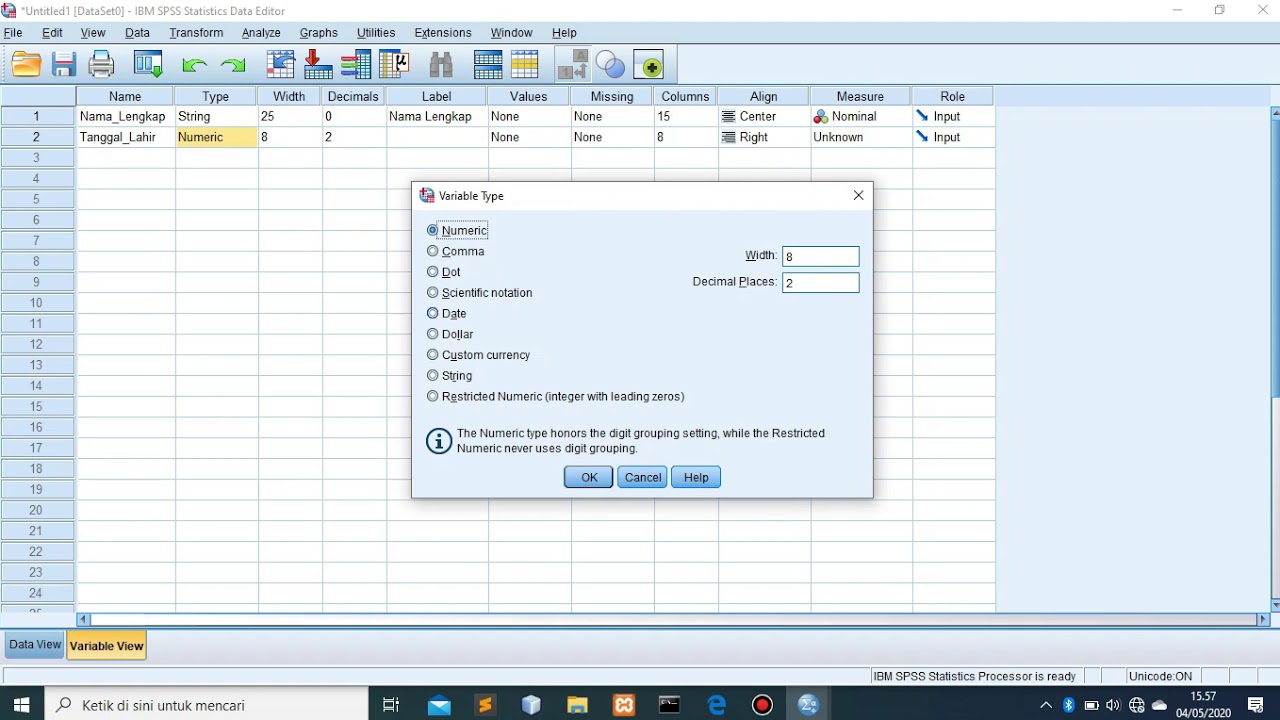Close the Variable Type dialog with X
The height and width of the screenshot is (720, 1280).
coord(858,196)
